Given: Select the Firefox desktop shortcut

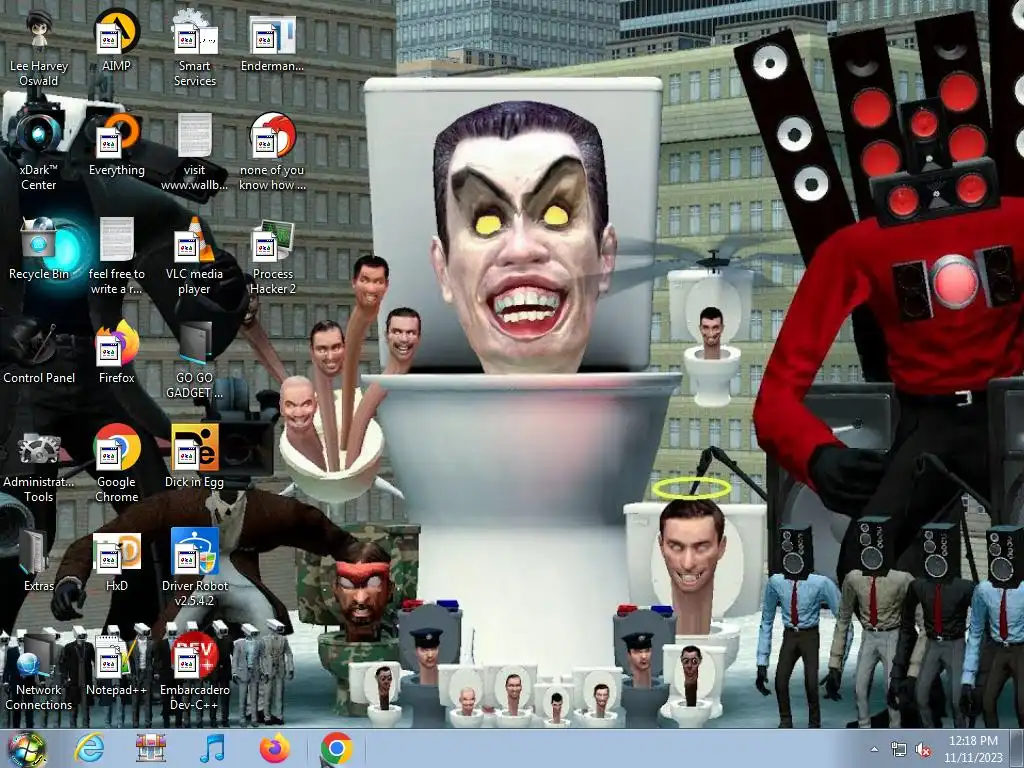Looking at the screenshot, I should [x=116, y=351].
